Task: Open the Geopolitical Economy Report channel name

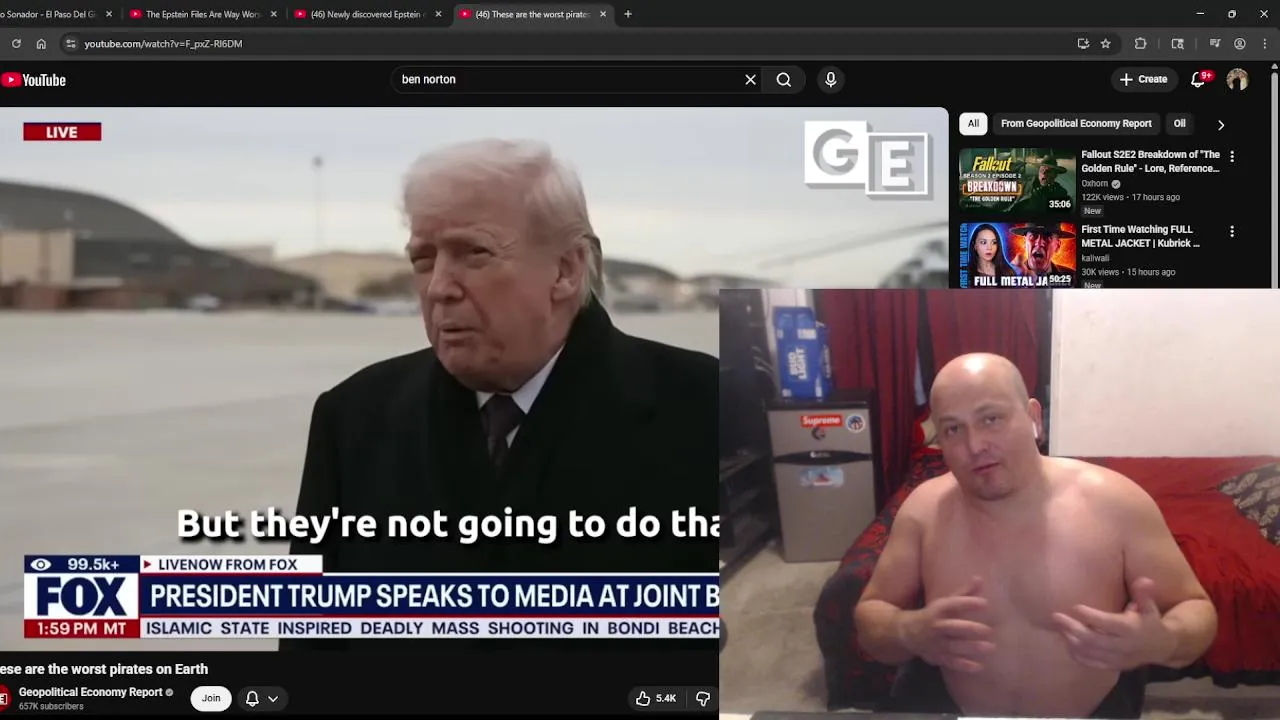Action: click(90, 692)
